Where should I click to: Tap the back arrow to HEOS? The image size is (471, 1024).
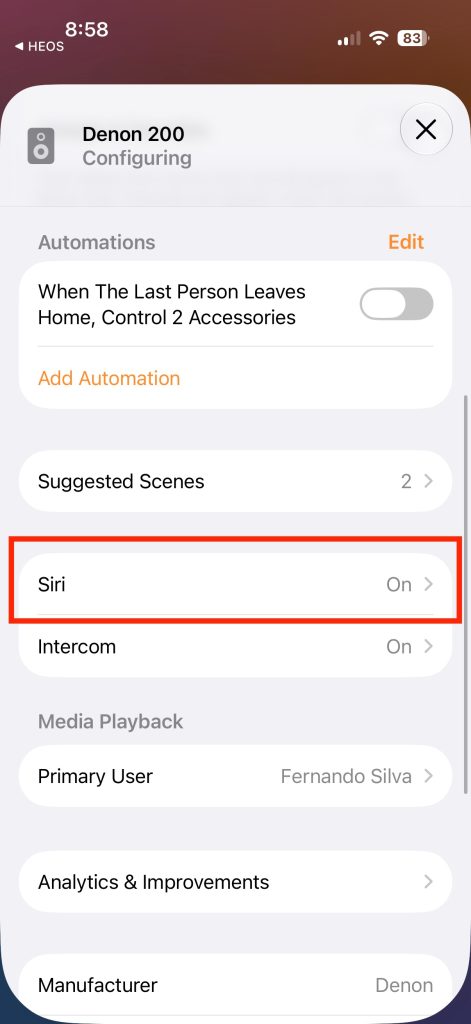click(x=18, y=47)
